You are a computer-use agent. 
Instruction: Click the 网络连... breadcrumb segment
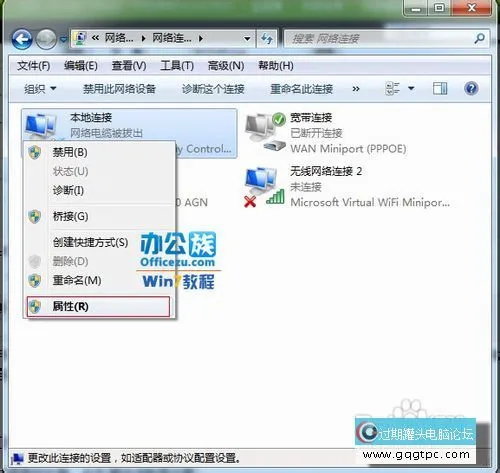172,38
